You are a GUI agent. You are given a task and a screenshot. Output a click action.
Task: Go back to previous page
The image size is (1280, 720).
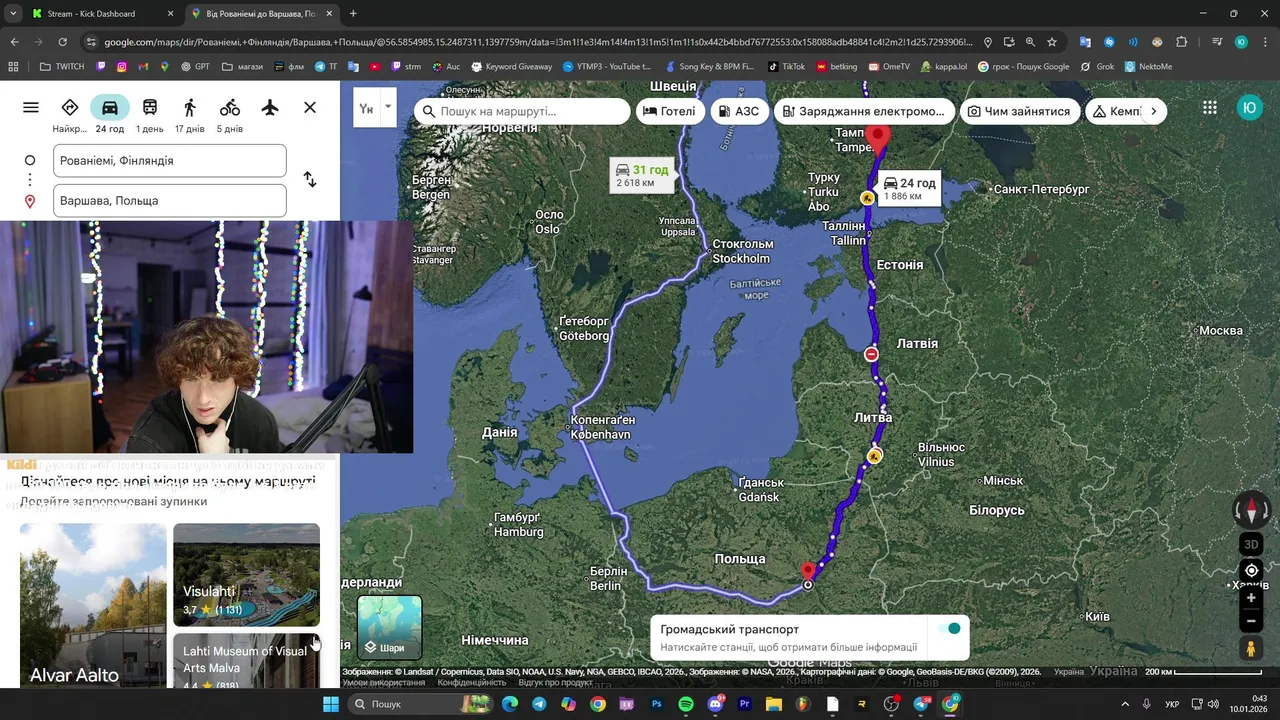(14, 42)
